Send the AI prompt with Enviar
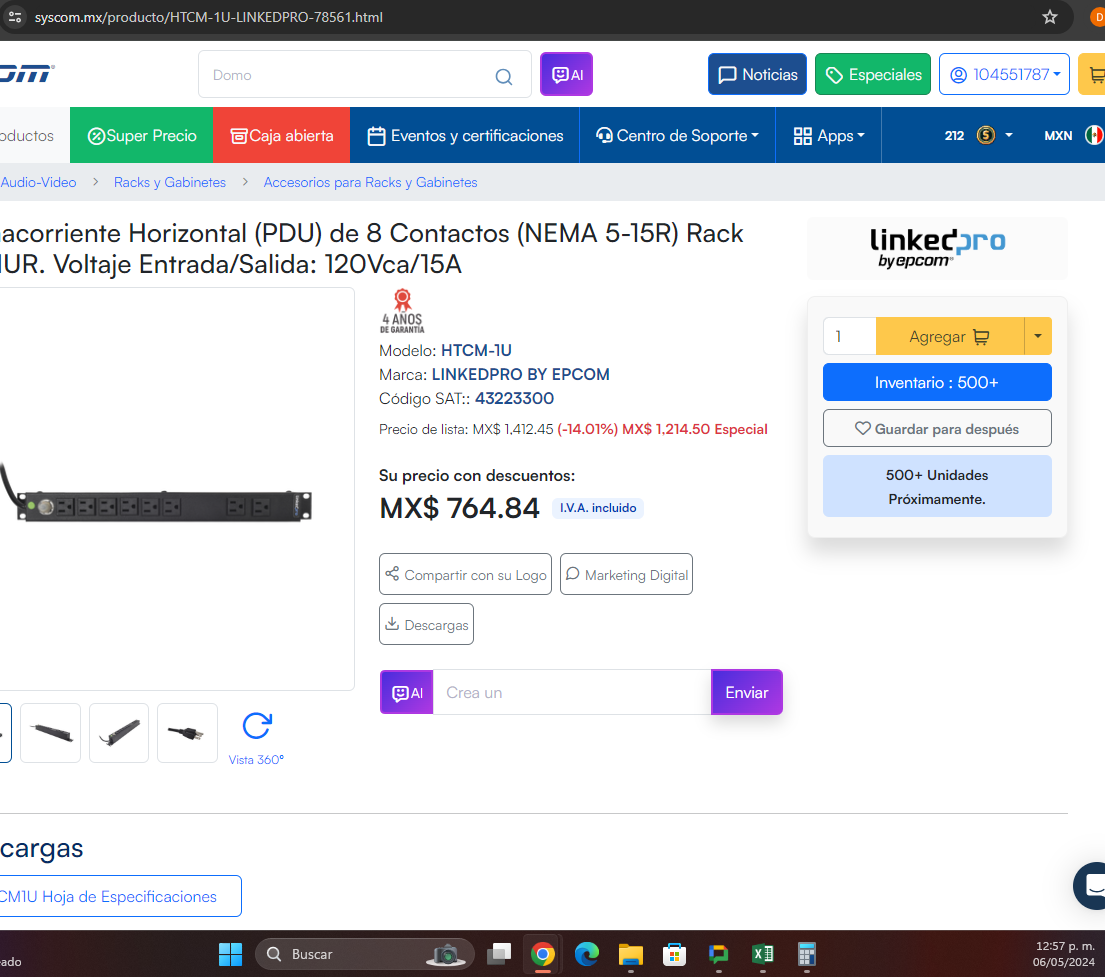 (746, 692)
